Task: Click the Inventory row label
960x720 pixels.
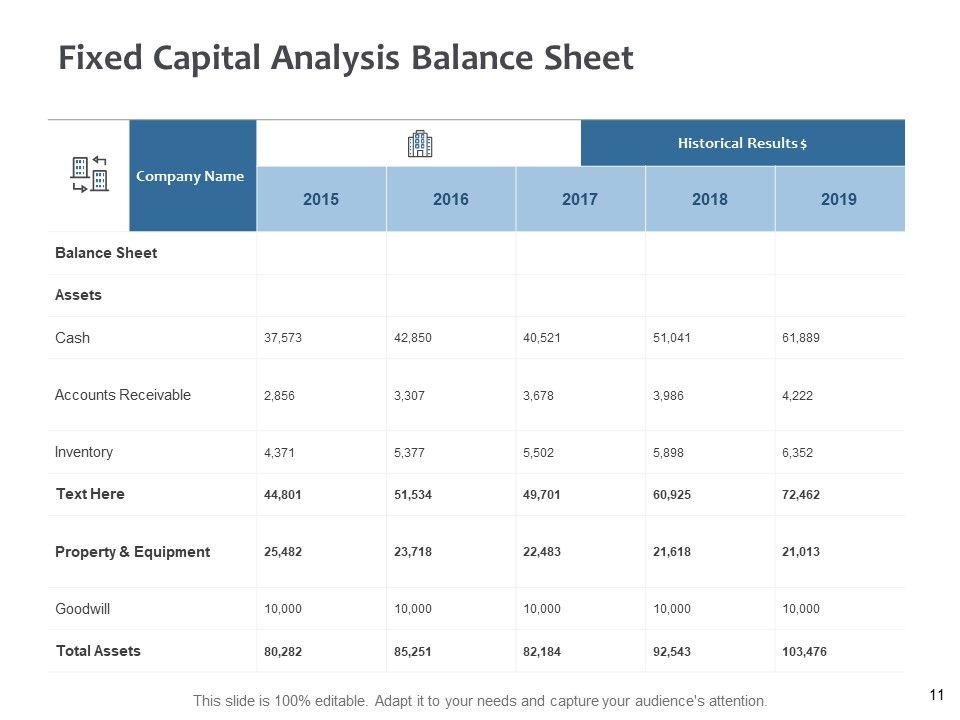Action: (84, 452)
